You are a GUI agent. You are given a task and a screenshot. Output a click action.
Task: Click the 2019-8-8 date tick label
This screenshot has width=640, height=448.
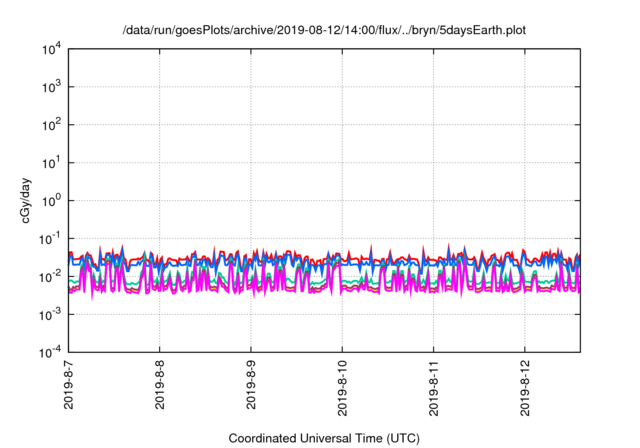point(160,385)
